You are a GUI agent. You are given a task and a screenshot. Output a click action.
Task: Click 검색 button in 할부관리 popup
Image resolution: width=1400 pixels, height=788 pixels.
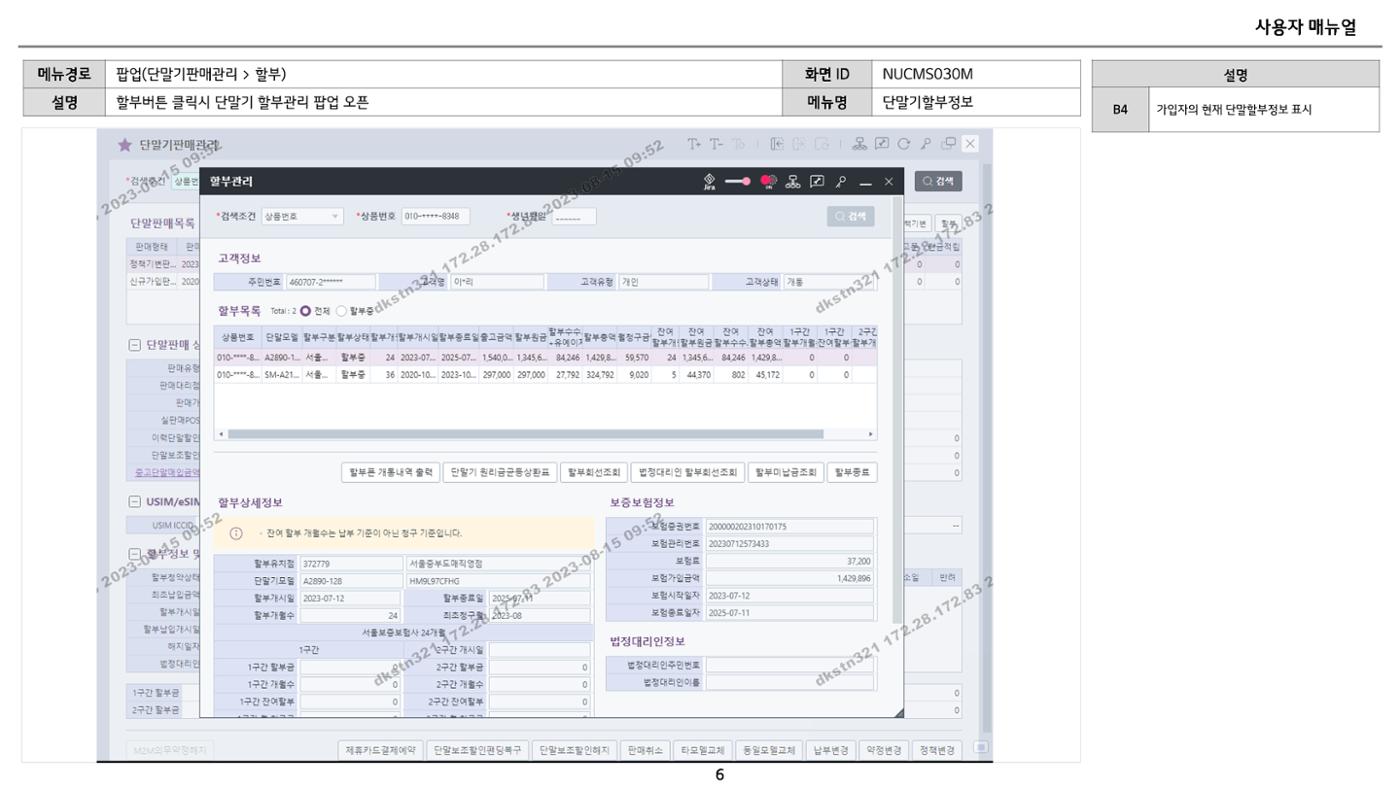pos(853,216)
